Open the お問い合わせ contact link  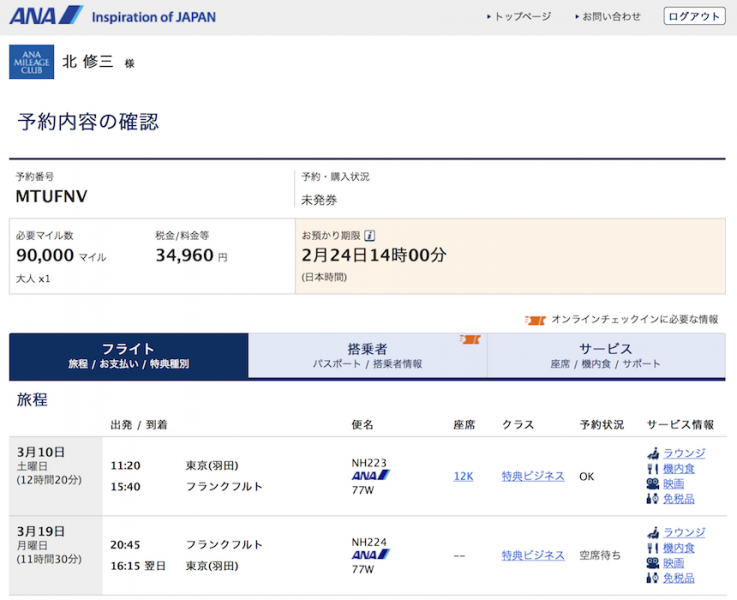point(608,16)
